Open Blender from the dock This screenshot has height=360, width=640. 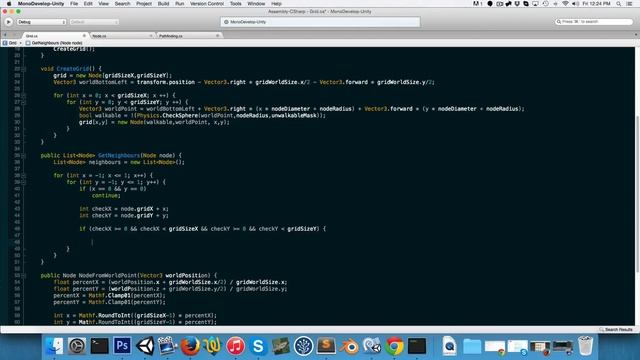click(349, 346)
